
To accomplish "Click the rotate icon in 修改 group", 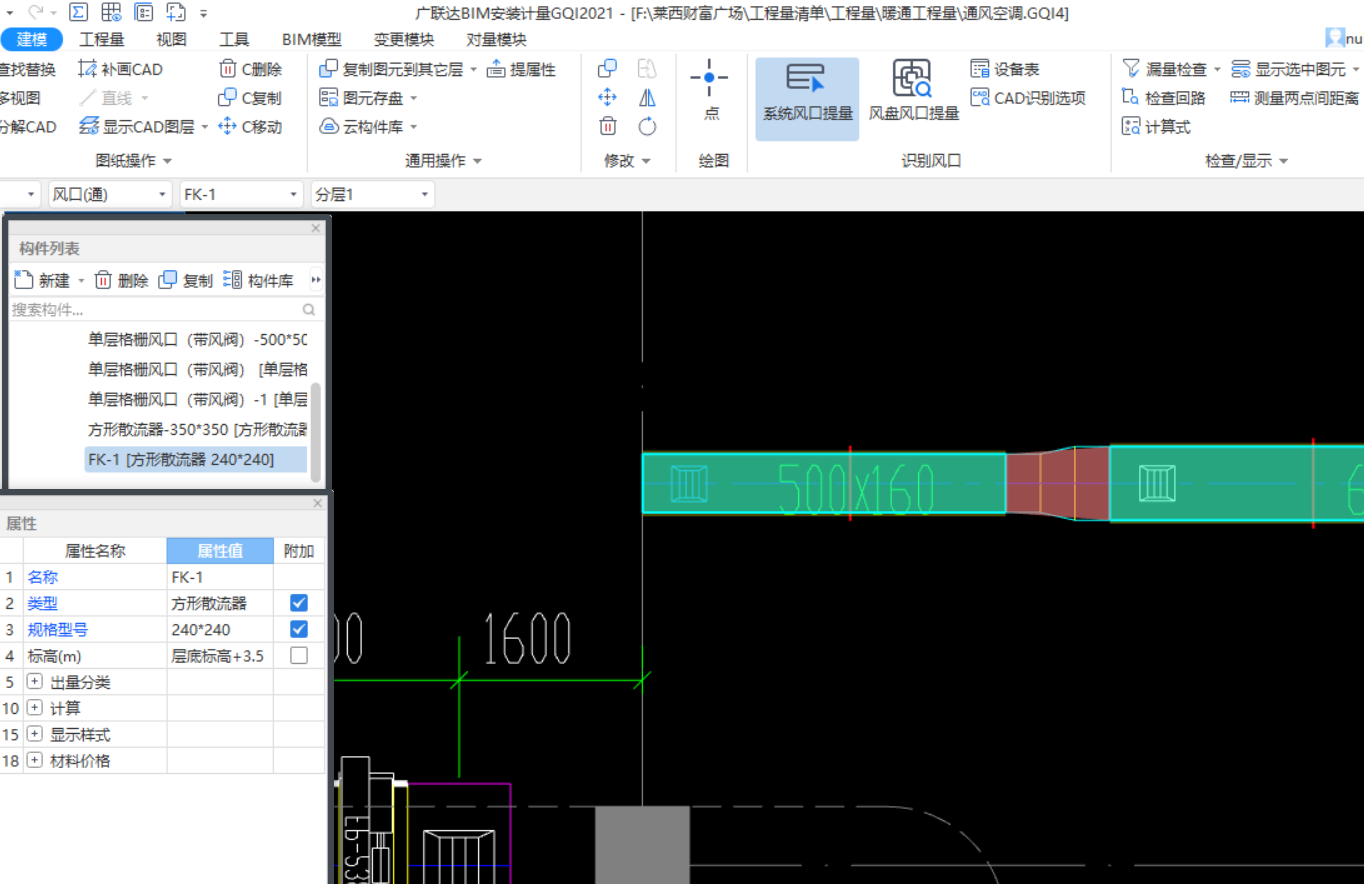I will click(647, 126).
